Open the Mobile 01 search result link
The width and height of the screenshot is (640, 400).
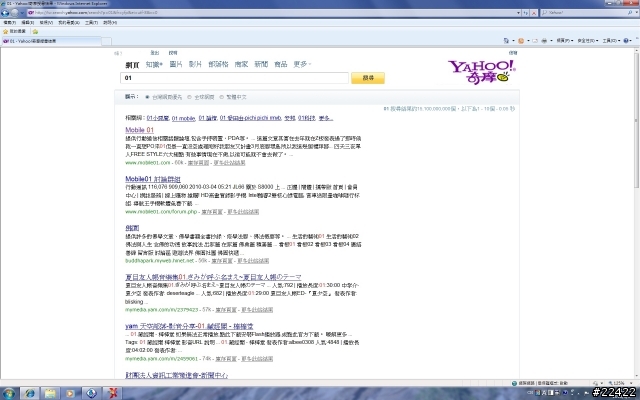(139, 130)
